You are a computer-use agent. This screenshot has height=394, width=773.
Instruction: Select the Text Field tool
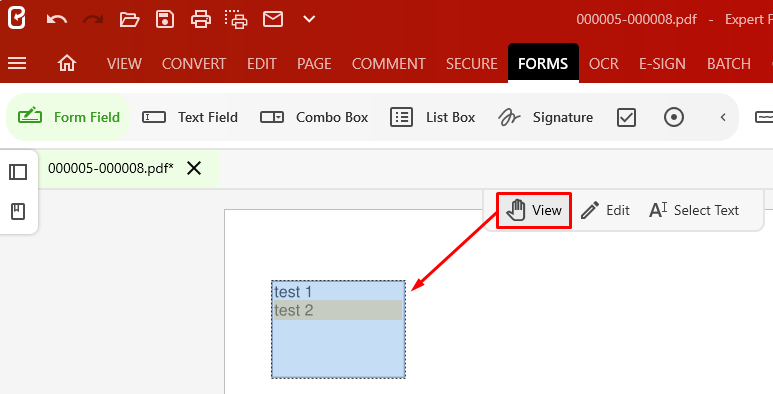tap(190, 117)
